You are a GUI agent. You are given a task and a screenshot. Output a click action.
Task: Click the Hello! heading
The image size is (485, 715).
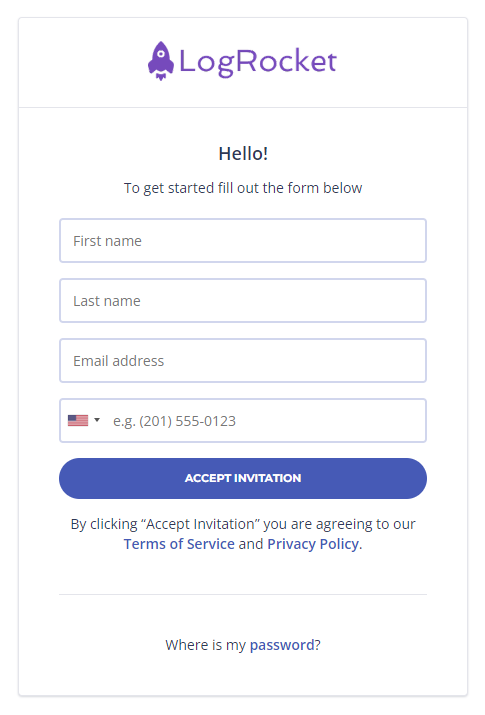(243, 154)
